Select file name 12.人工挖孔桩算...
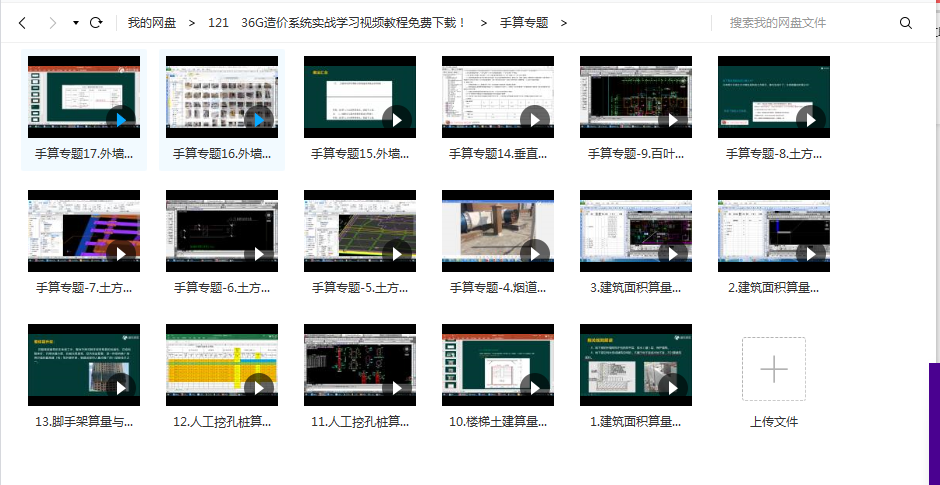 coord(222,422)
